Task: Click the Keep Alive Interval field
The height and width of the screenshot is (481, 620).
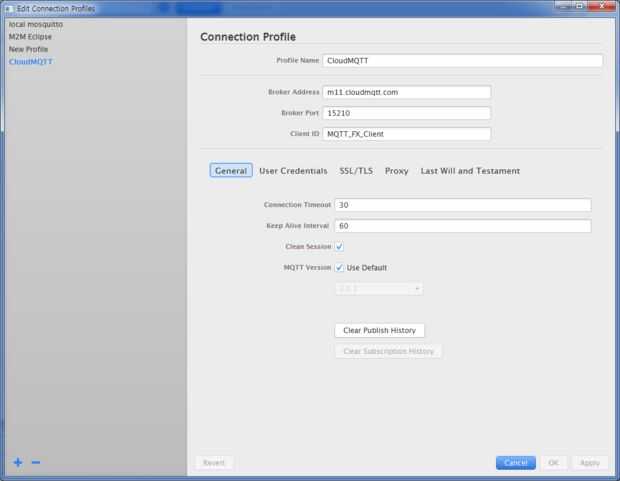Action: pos(463,226)
